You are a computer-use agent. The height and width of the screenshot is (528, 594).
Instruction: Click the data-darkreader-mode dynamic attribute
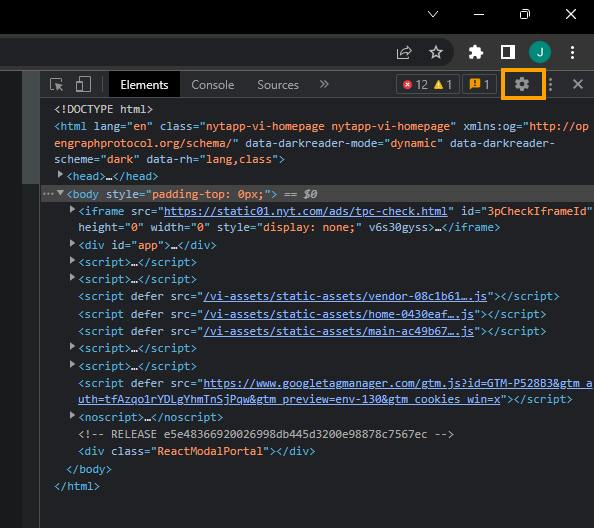(344, 143)
